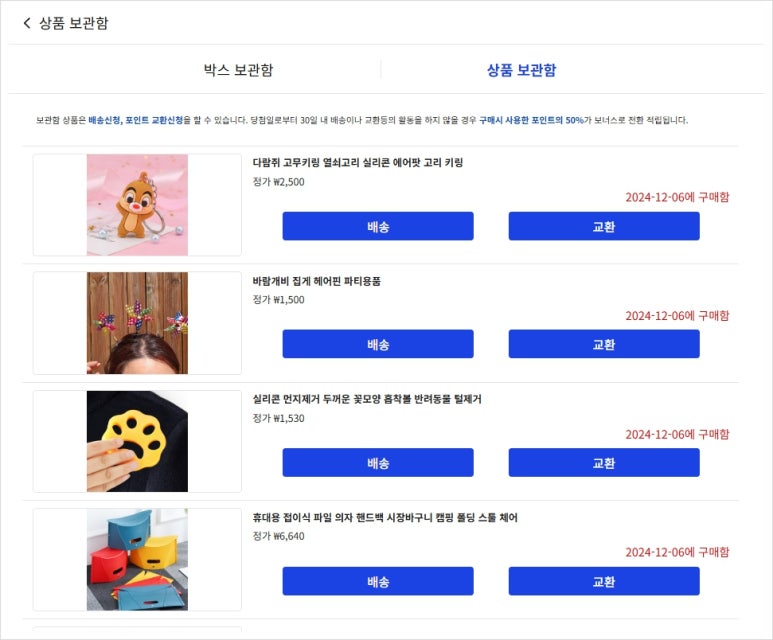View the yellow paw dust remover image
Image resolution: width=773 pixels, height=640 pixels.
(x=137, y=441)
